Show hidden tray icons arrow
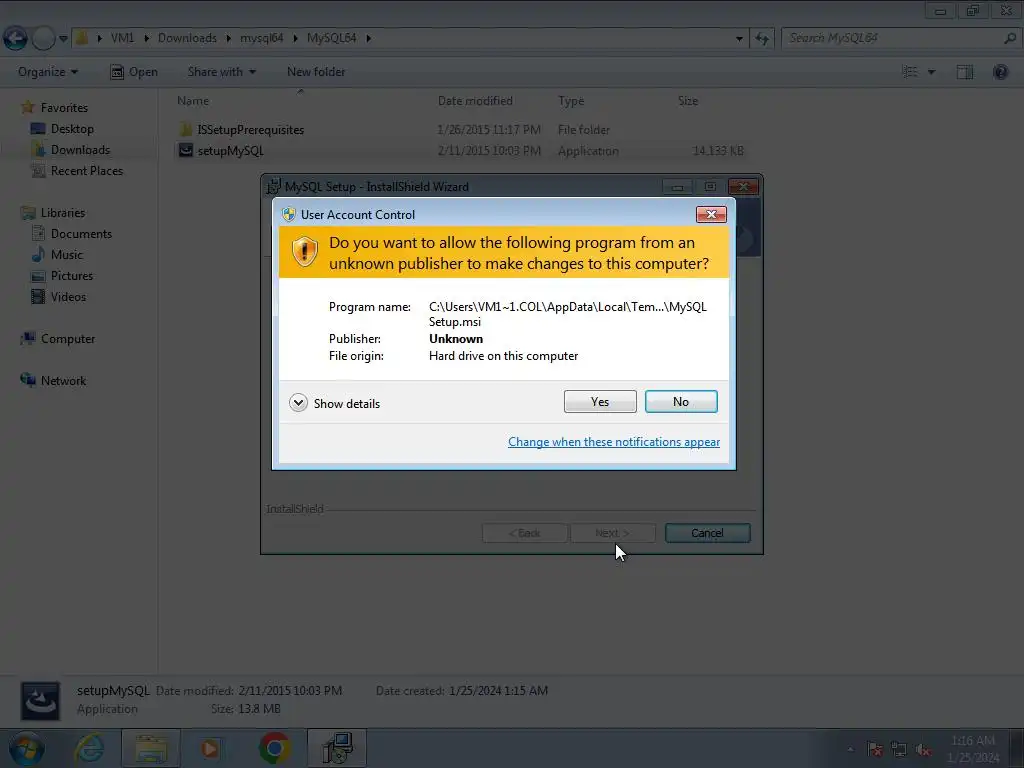The height and width of the screenshot is (768, 1024). coord(850,749)
